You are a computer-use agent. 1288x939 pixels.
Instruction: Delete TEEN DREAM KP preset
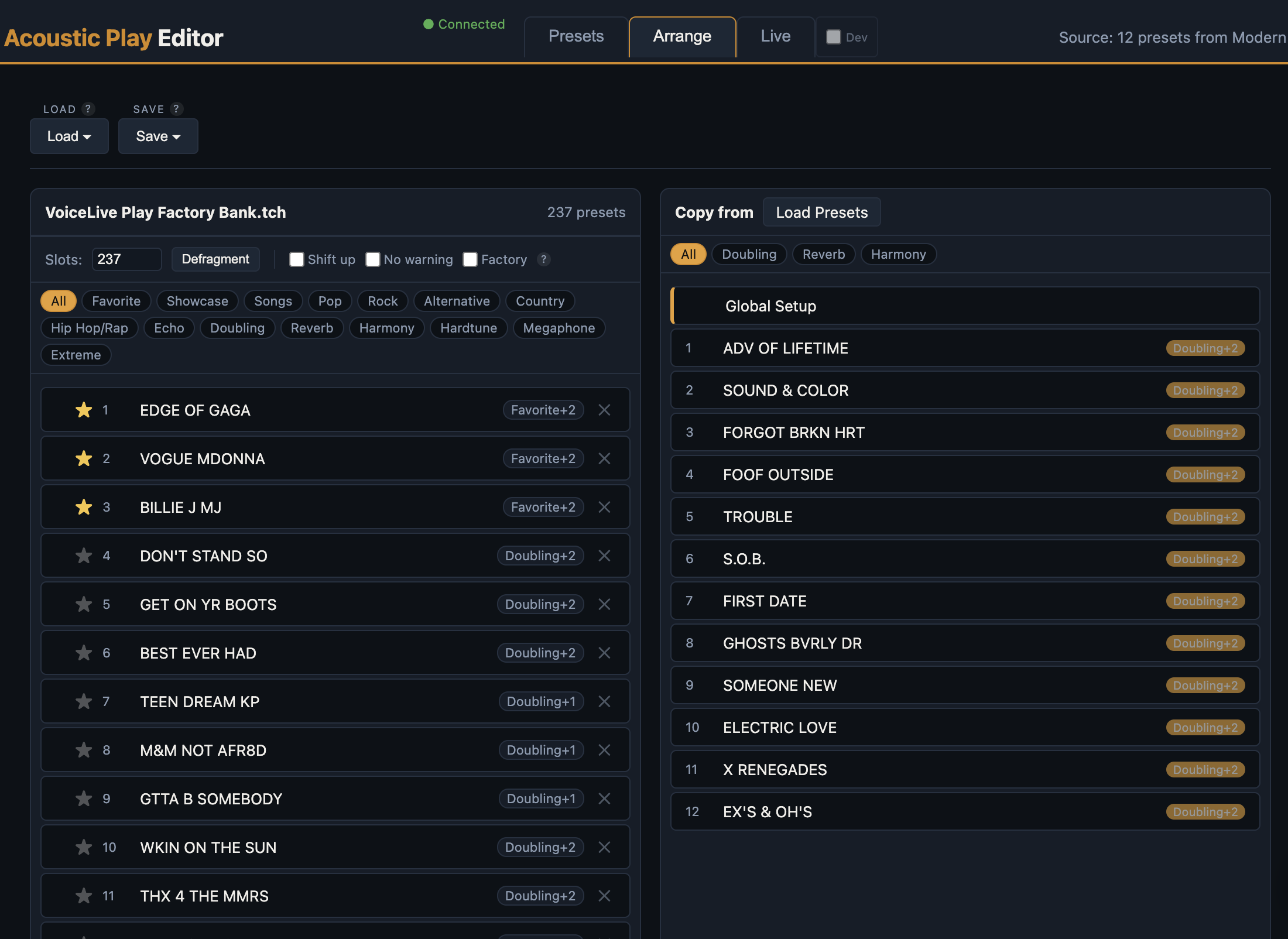click(605, 701)
